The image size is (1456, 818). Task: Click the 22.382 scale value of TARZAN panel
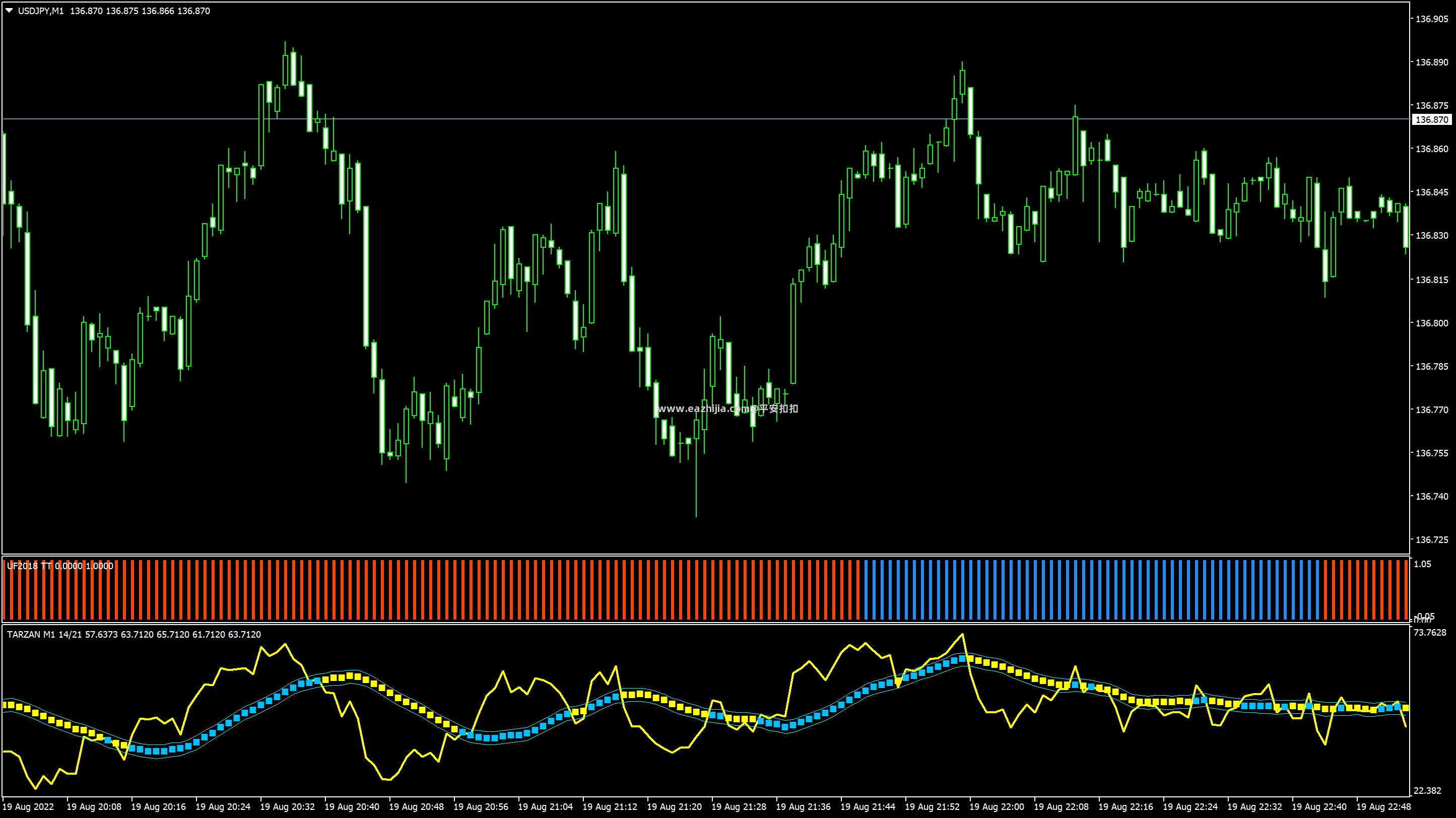pyautogui.click(x=1428, y=790)
